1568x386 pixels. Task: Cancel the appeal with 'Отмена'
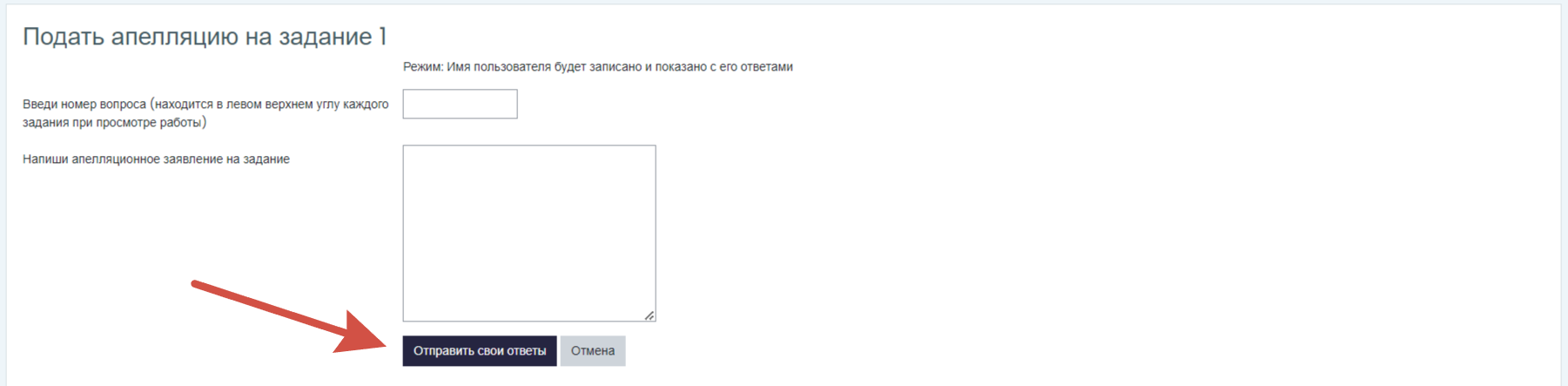pyautogui.click(x=593, y=351)
